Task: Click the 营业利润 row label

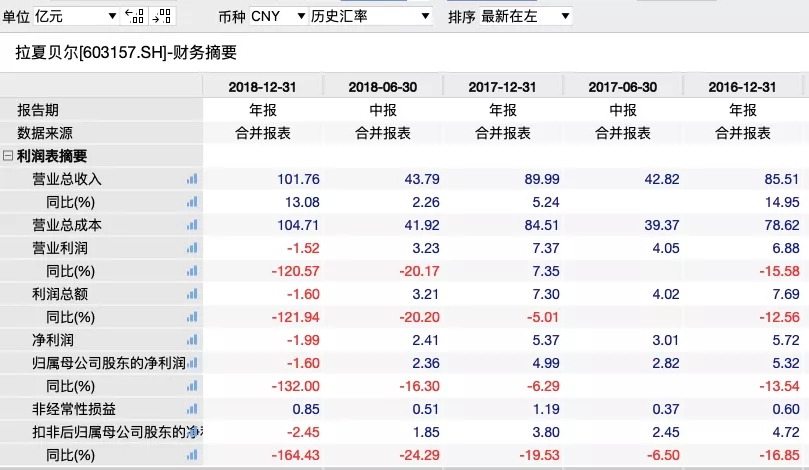Action: pos(60,248)
